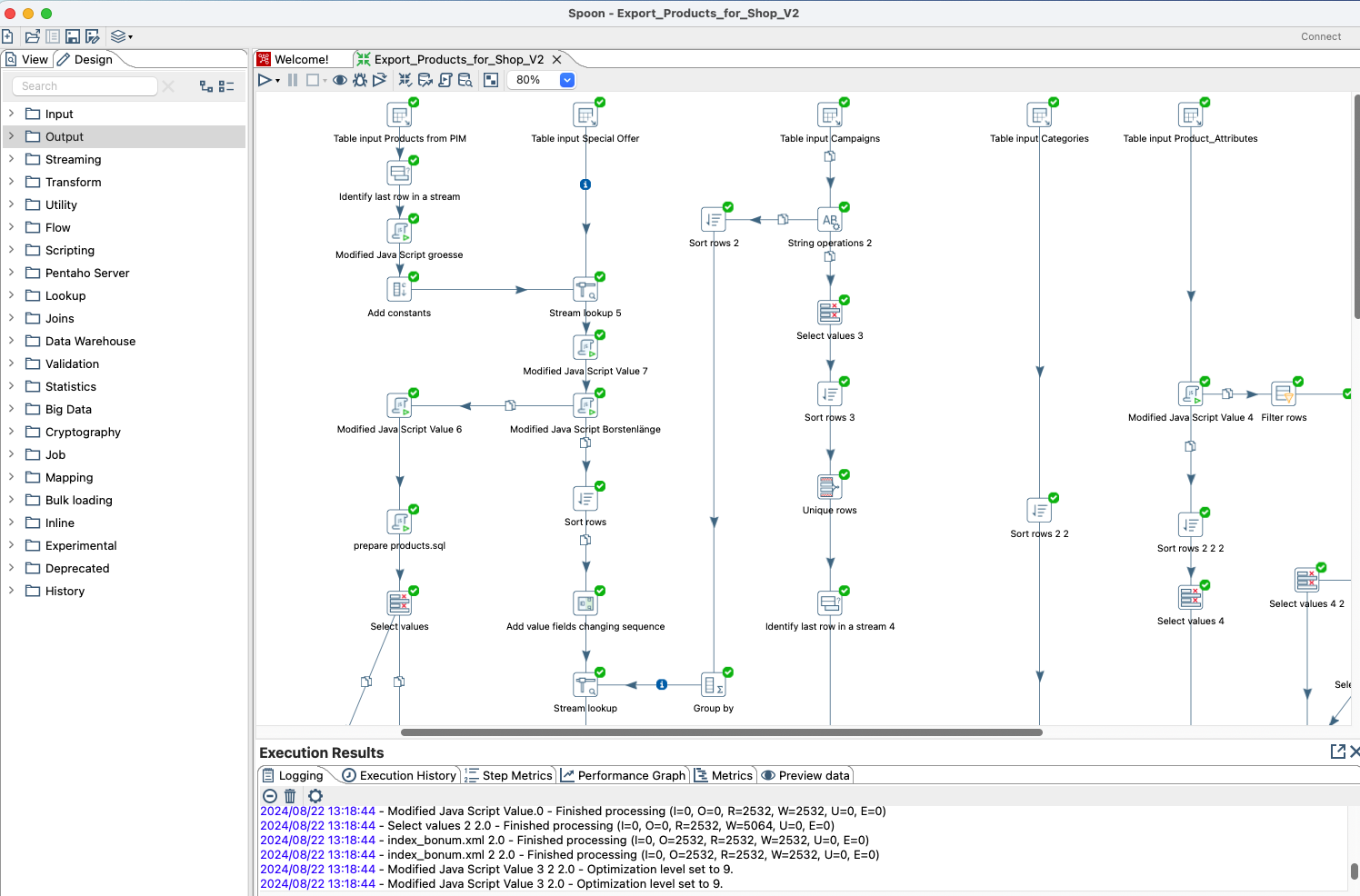Clear the log with the trash icon
Viewport: 1360px width, 896px height.
coord(290,796)
